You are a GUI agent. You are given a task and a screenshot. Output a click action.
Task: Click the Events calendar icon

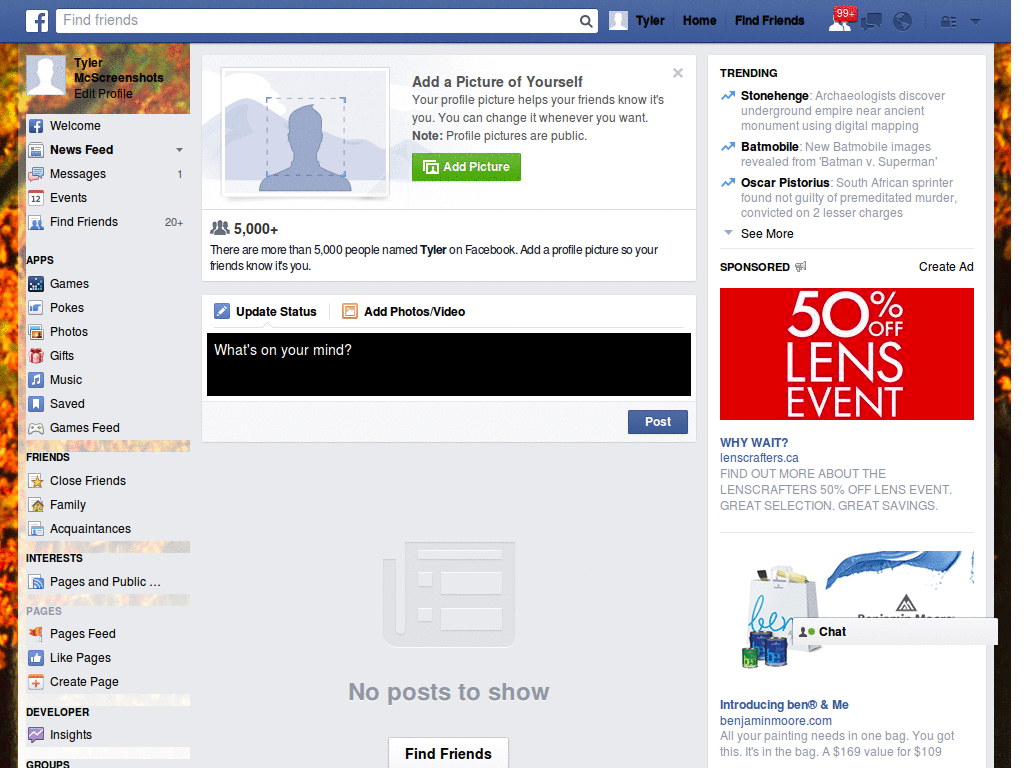36,198
